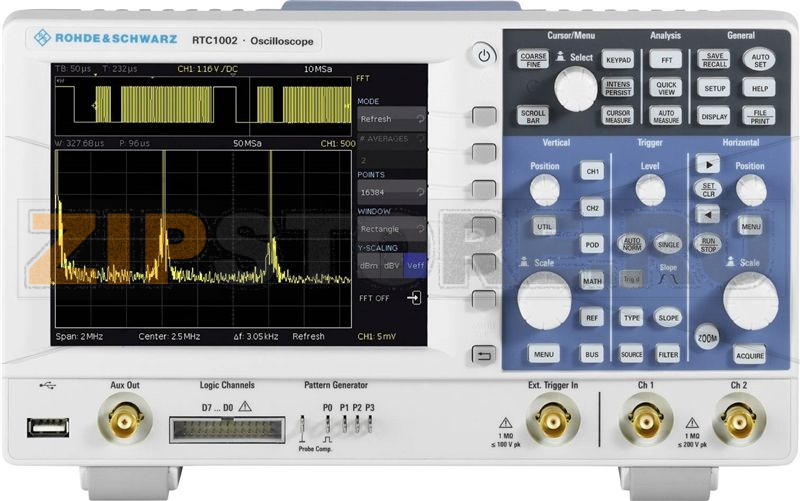Push the power button
The width and height of the screenshot is (800, 501).
484,55
